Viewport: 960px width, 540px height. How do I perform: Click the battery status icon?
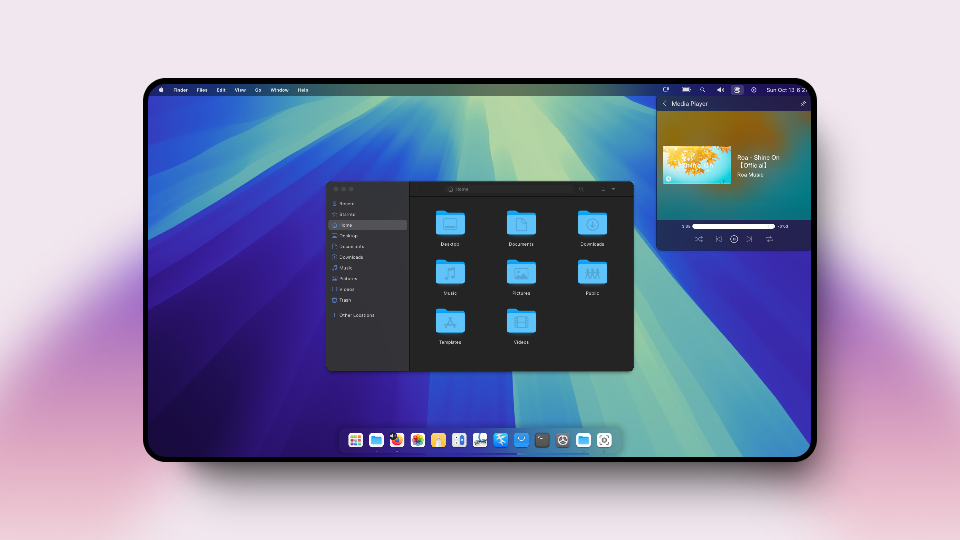point(686,90)
